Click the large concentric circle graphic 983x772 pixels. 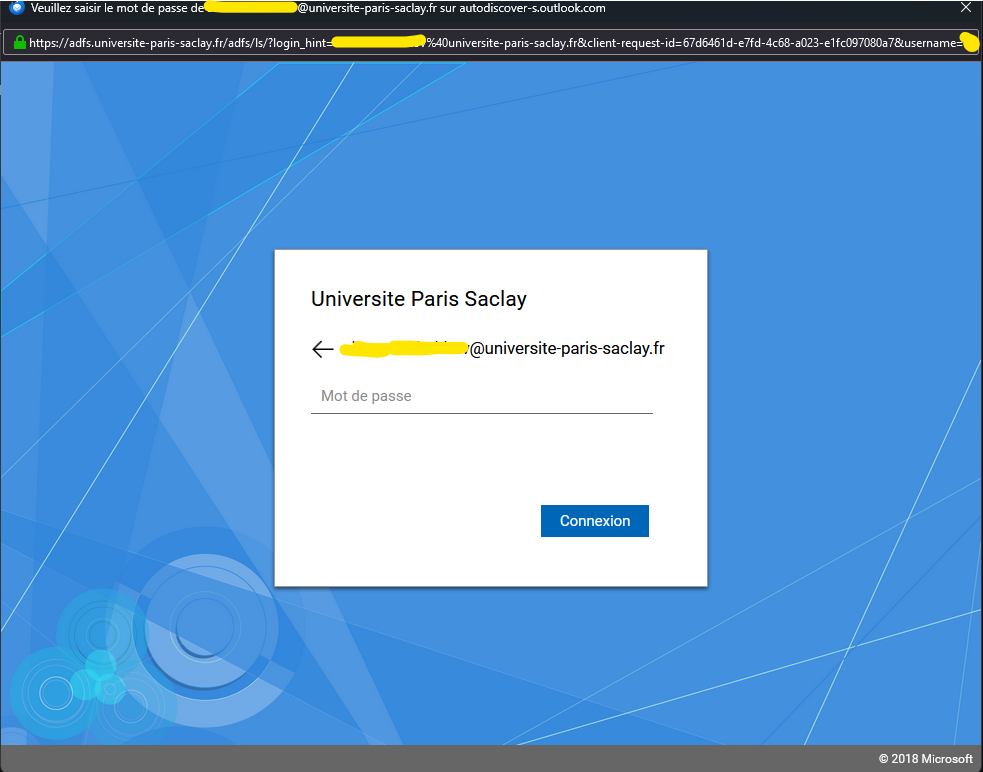point(205,627)
